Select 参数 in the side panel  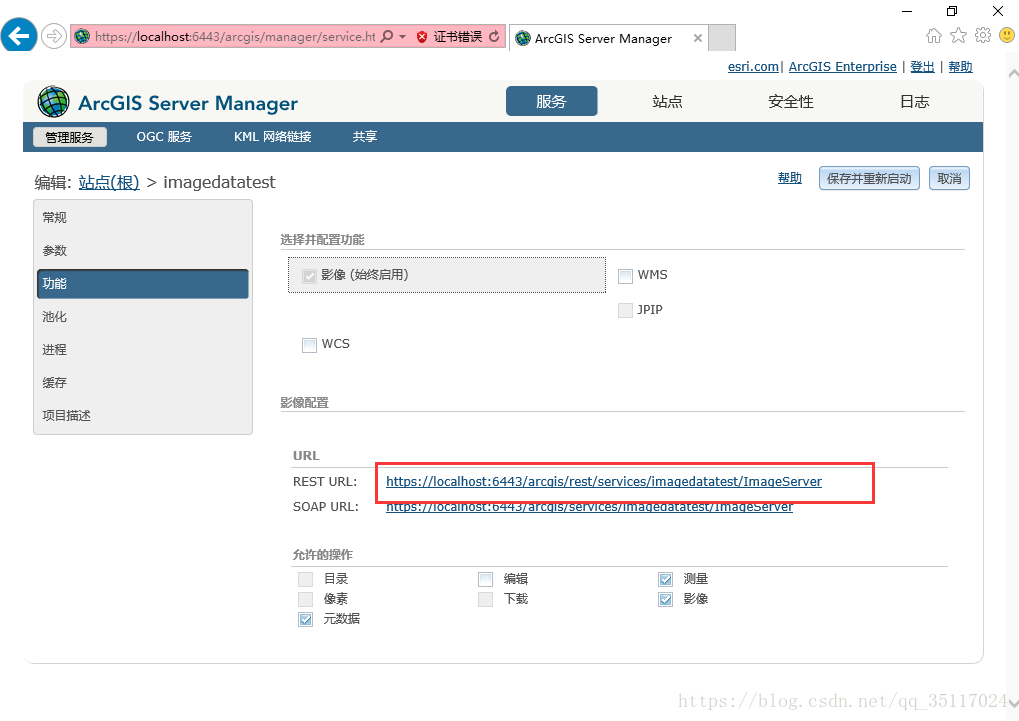click(x=142, y=251)
